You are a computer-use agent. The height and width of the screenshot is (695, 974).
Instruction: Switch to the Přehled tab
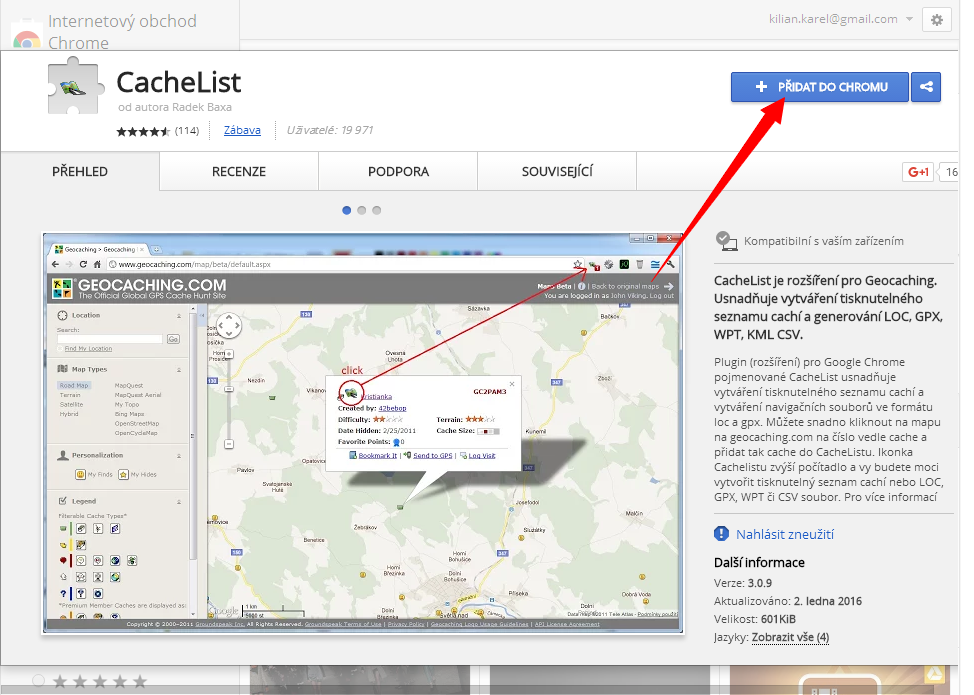point(80,171)
